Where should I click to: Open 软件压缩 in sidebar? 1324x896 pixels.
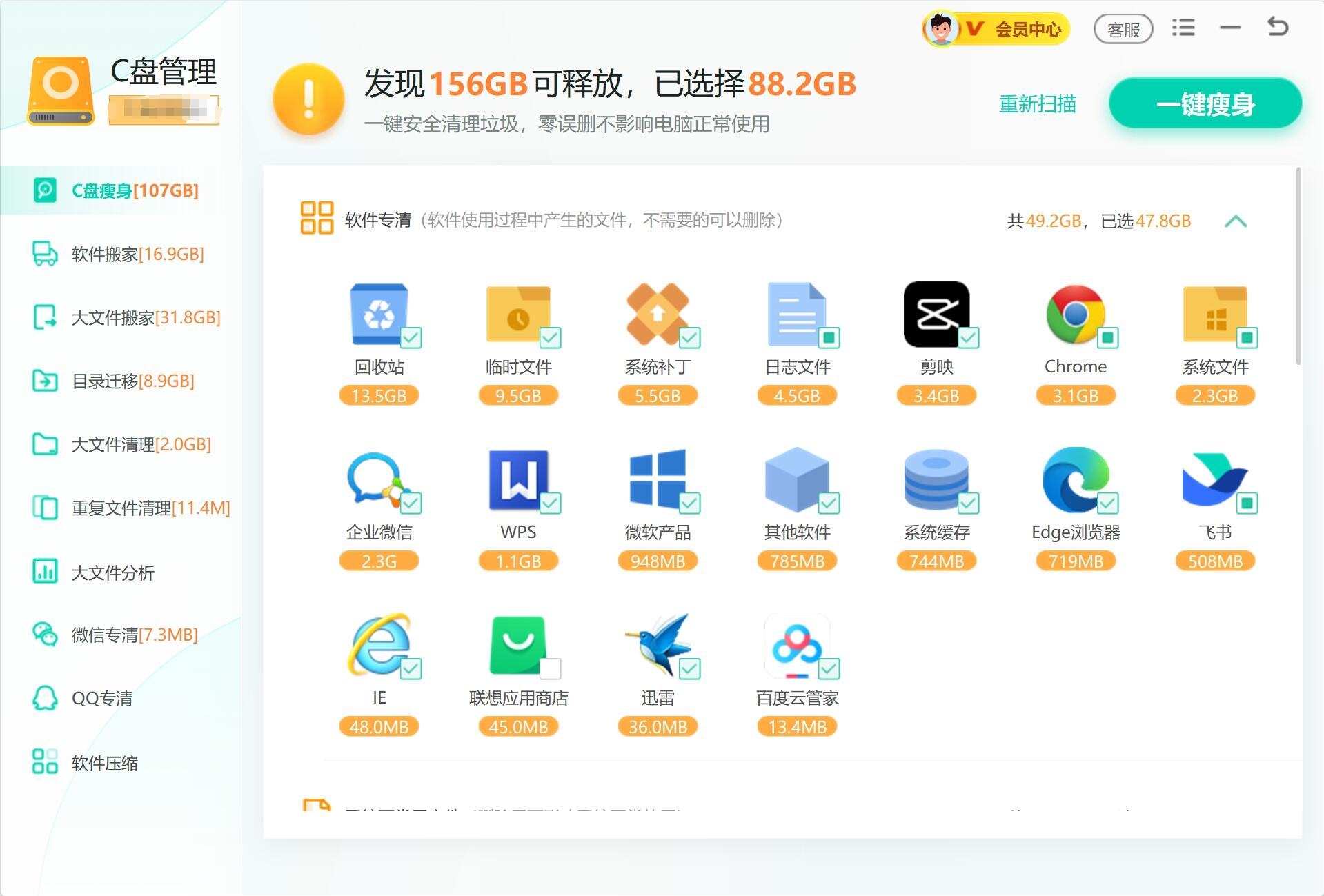click(121, 763)
